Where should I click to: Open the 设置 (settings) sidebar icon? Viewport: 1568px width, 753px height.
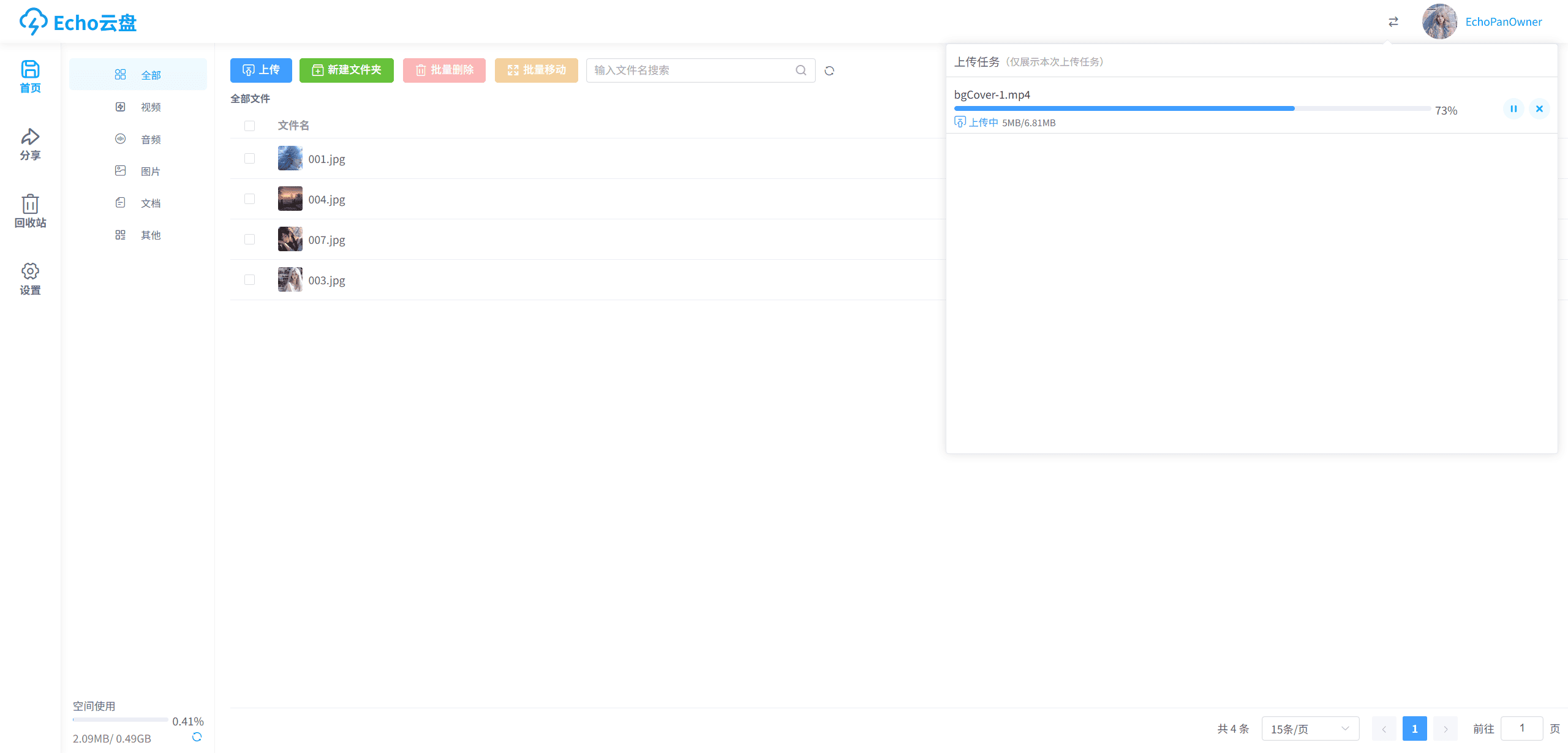[30, 279]
